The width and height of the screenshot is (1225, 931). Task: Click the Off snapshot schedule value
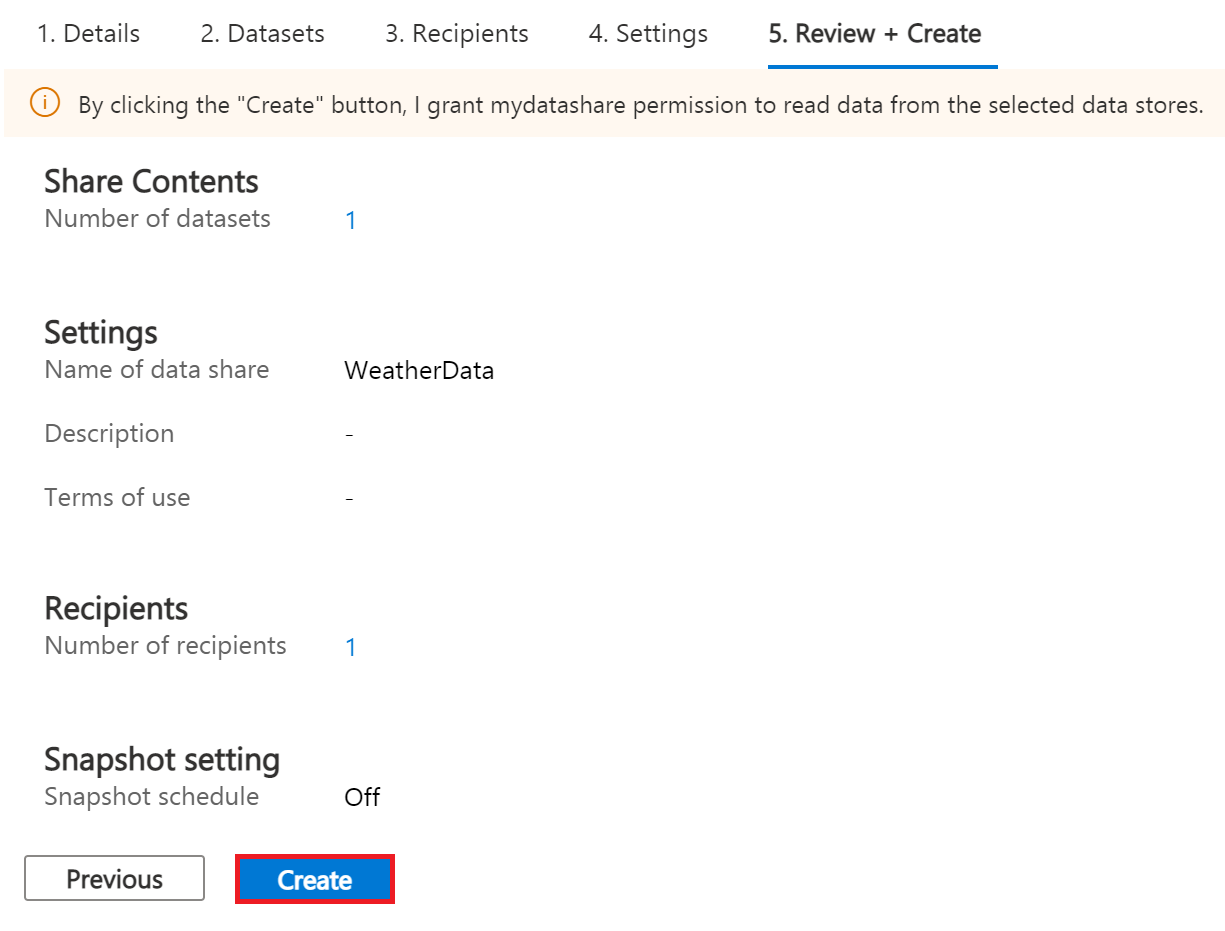pyautogui.click(x=361, y=797)
